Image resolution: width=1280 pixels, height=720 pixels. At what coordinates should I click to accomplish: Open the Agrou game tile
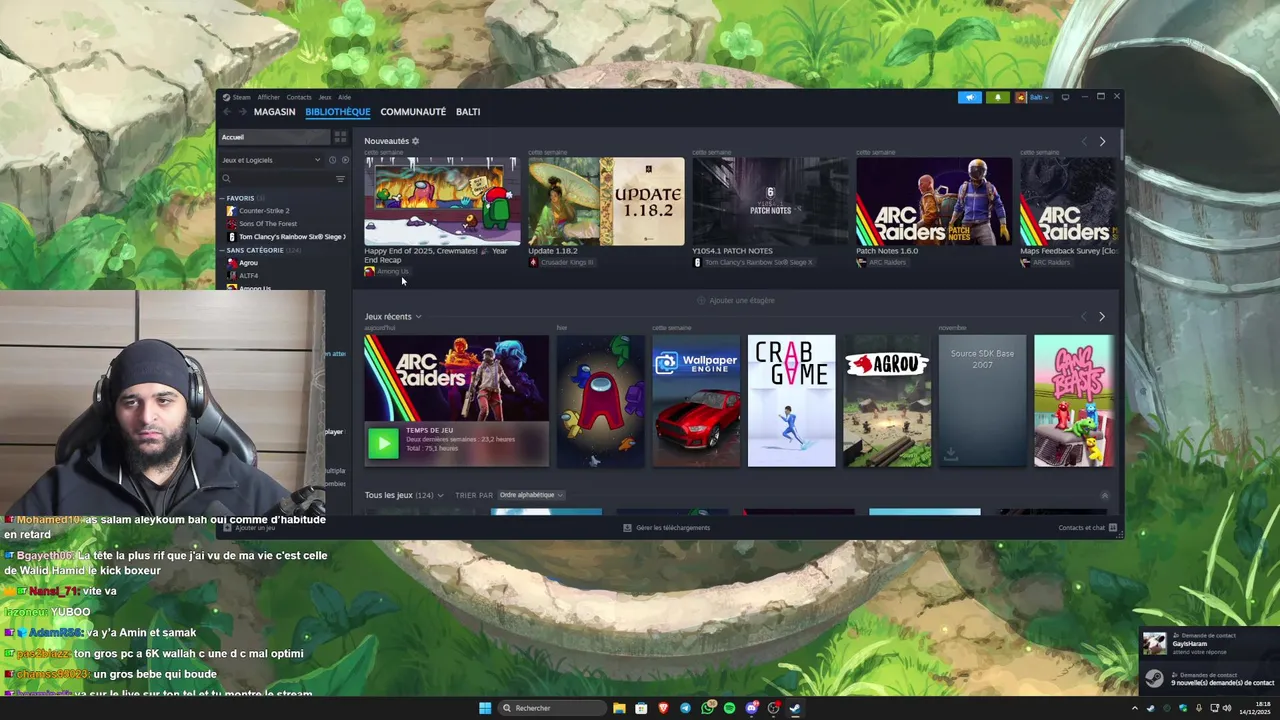pos(887,401)
